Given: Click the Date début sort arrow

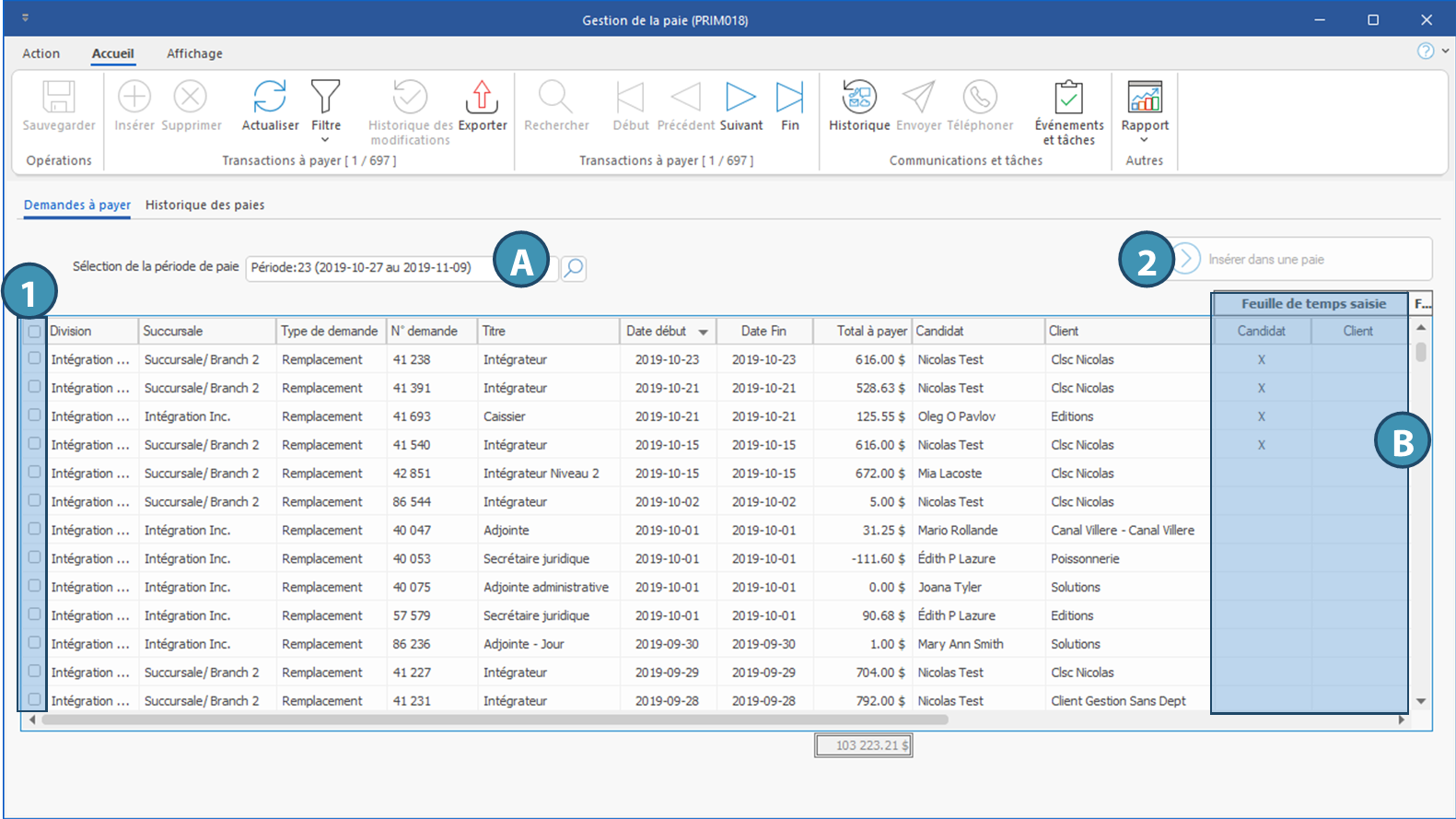Looking at the screenshot, I should tap(703, 332).
